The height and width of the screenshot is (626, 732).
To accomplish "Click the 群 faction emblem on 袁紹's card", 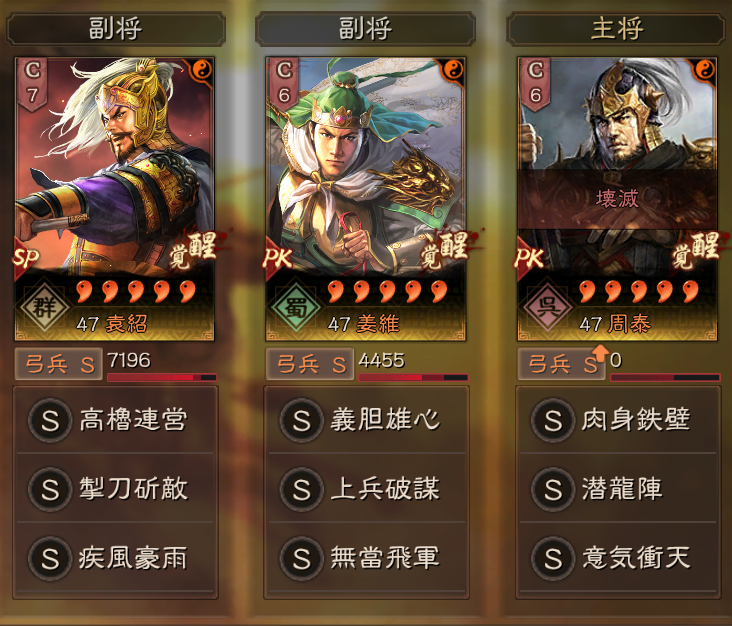I will coord(45,307).
